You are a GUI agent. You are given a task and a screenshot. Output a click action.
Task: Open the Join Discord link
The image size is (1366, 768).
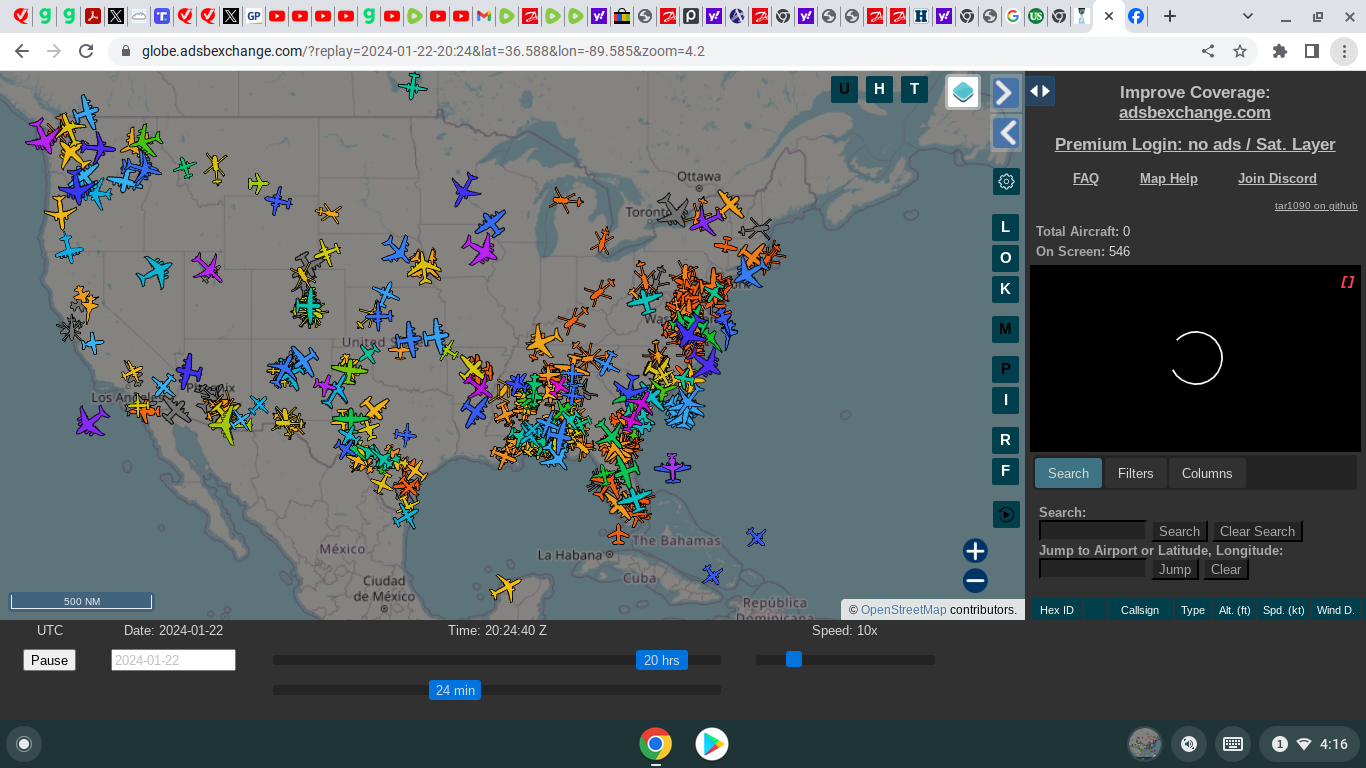pyautogui.click(x=1277, y=179)
